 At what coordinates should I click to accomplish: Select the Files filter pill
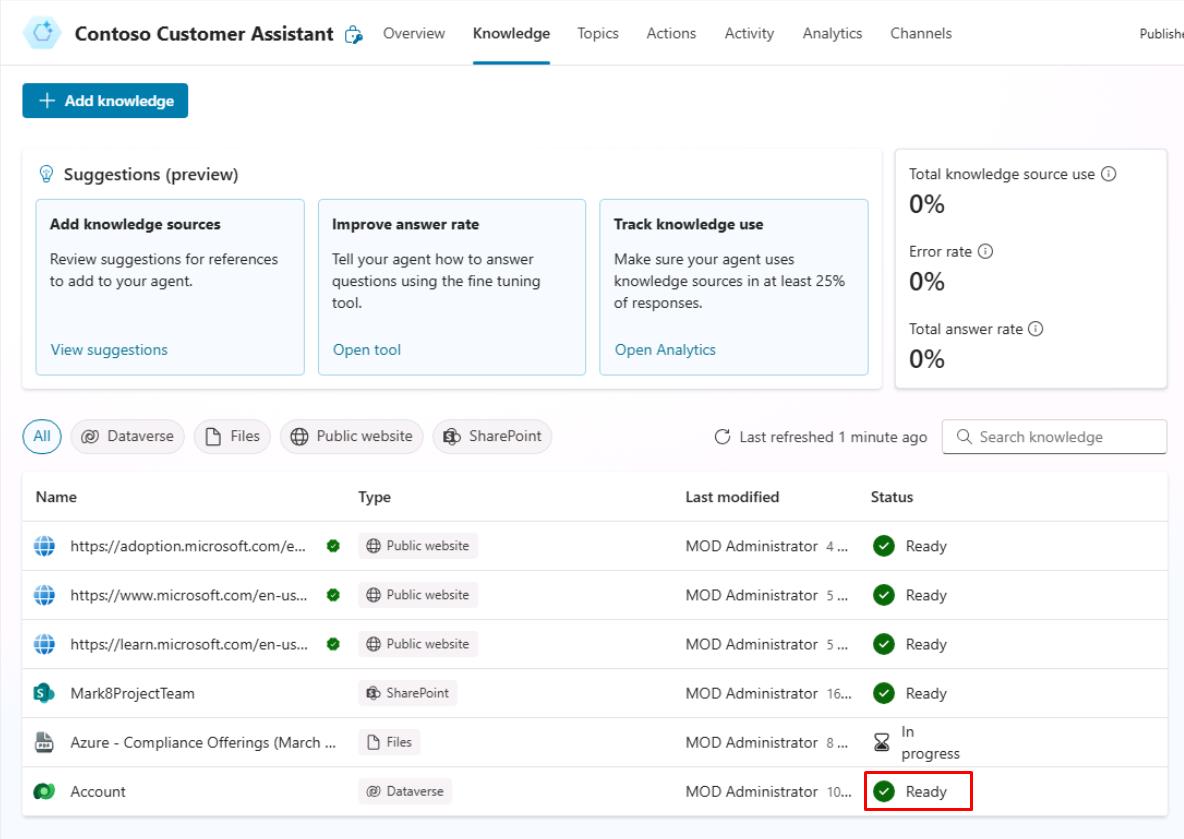232,436
